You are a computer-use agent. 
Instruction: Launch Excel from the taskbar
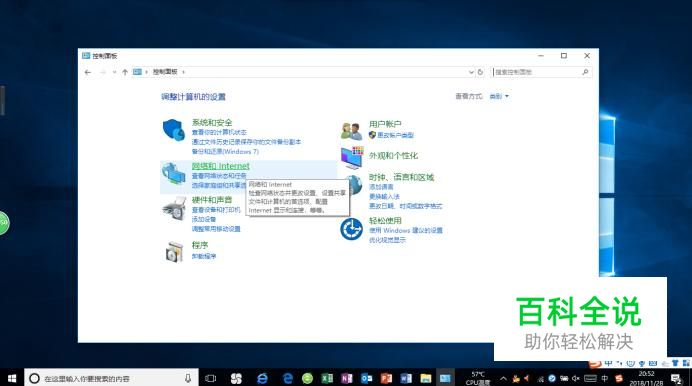coord(327,378)
